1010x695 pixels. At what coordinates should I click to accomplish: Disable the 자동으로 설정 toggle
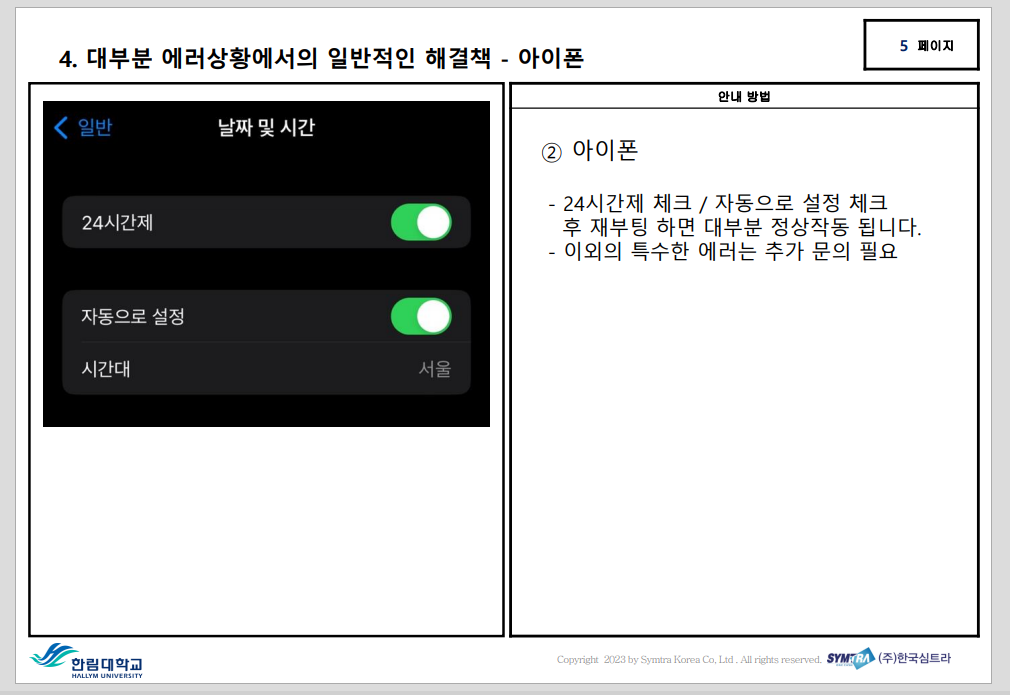[421, 316]
